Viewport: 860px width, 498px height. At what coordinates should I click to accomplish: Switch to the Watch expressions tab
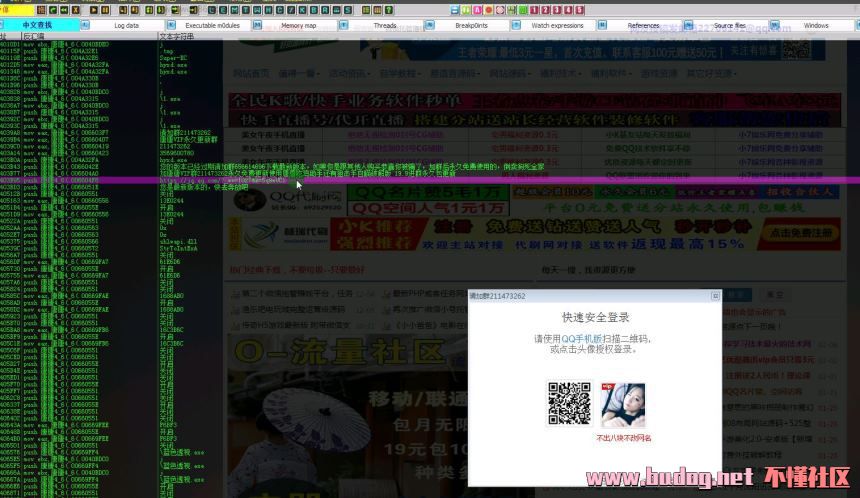point(558,25)
